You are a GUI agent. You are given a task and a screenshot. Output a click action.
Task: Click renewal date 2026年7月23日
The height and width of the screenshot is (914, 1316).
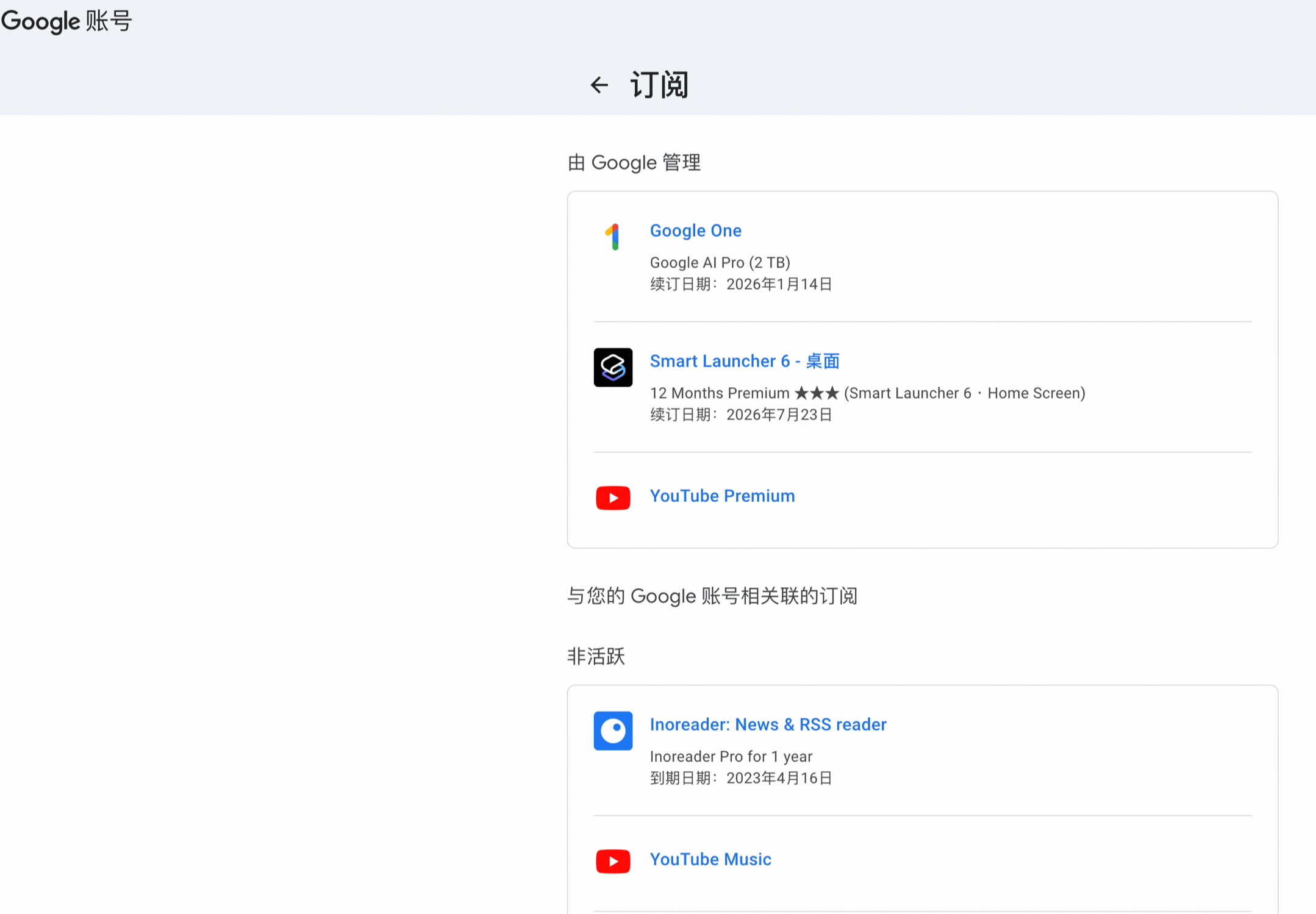779,415
